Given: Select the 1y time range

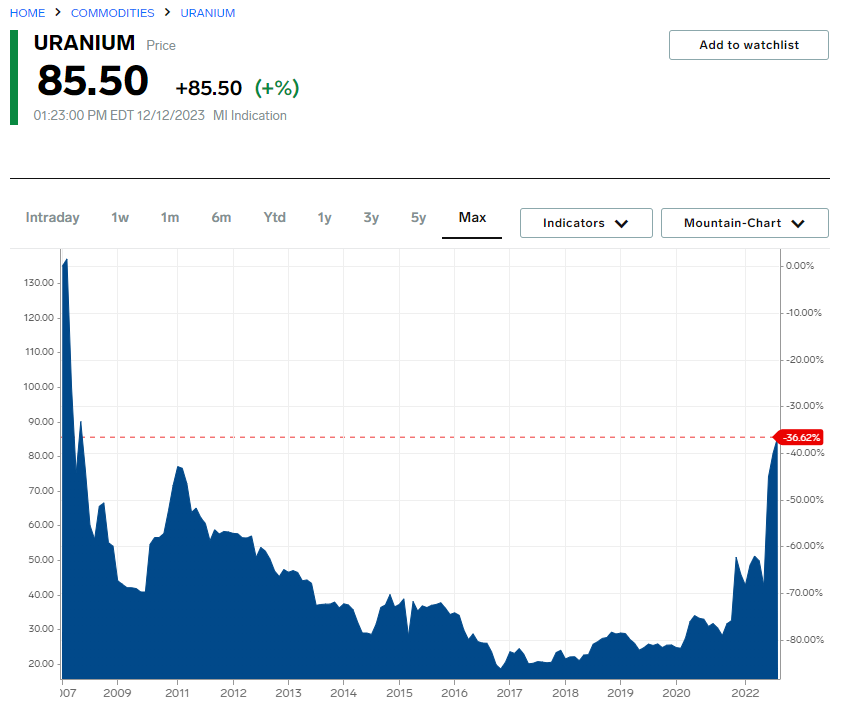Looking at the screenshot, I should (x=324, y=218).
